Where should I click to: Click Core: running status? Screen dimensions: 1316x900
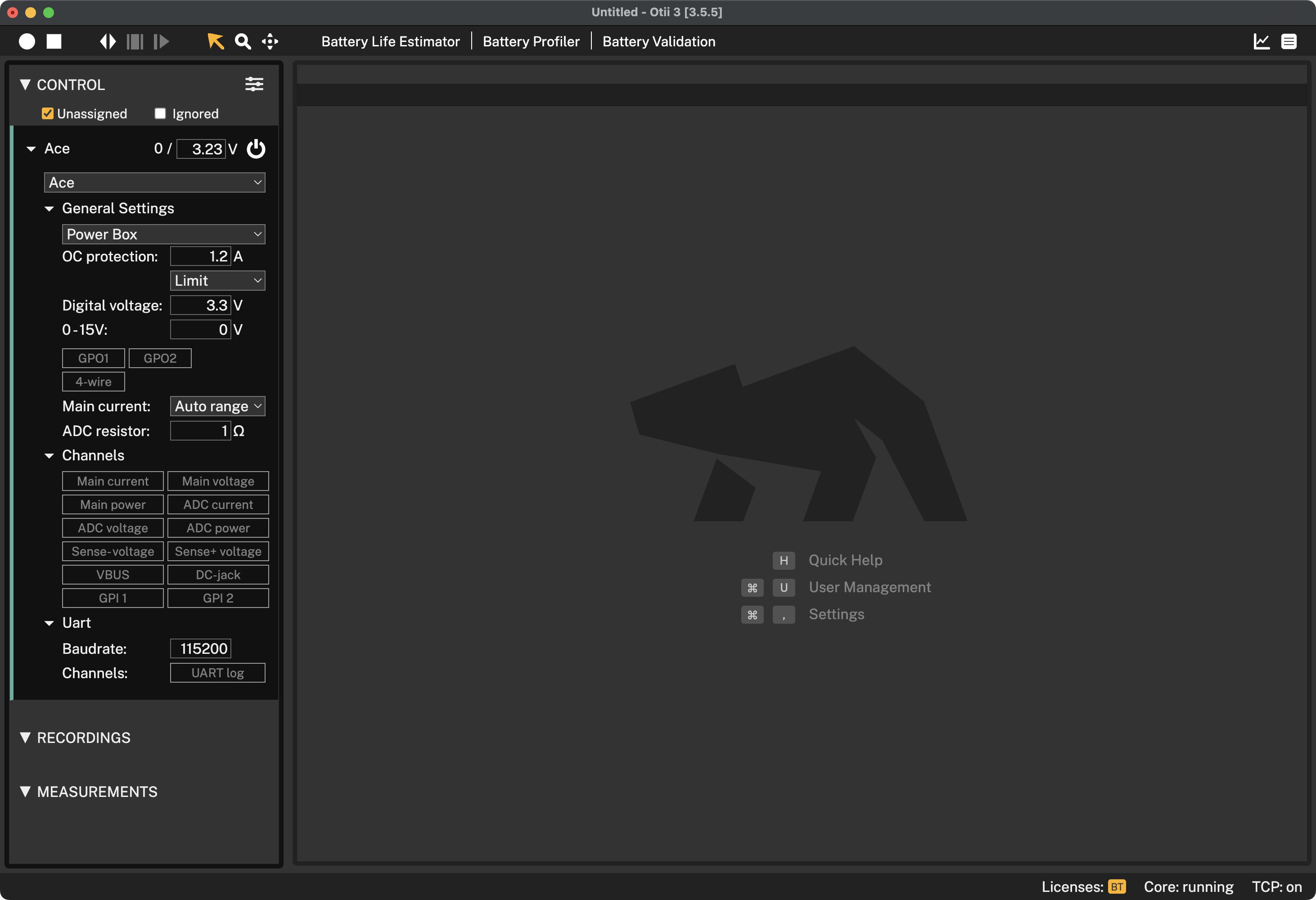pos(1189,886)
